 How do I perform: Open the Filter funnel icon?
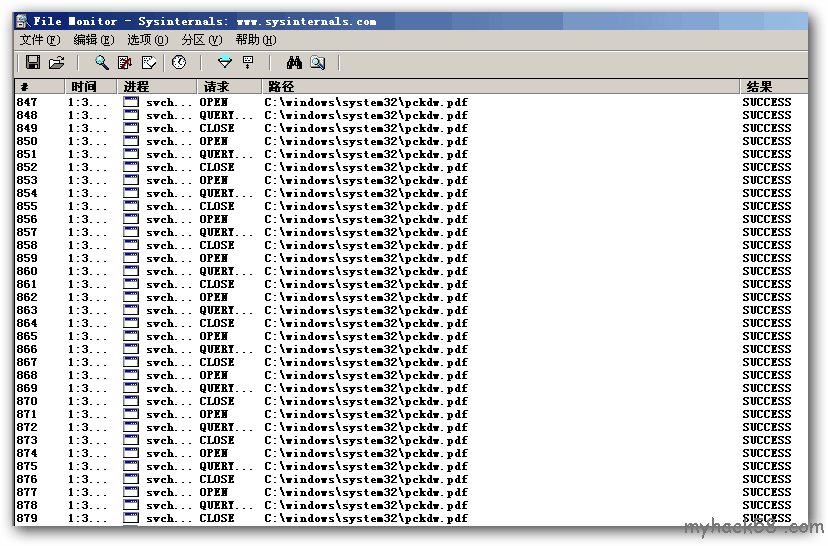[x=225, y=63]
